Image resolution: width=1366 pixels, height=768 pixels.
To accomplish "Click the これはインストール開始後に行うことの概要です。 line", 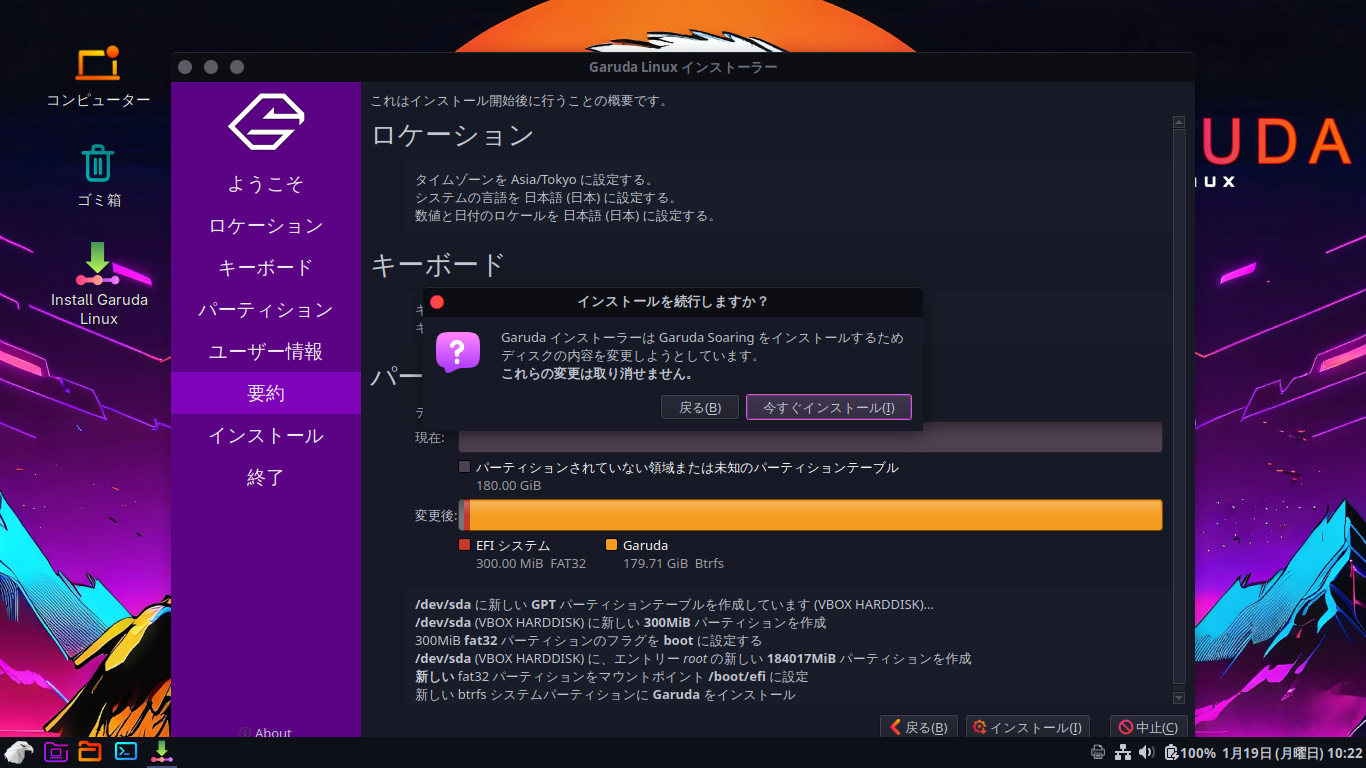I will point(519,101).
